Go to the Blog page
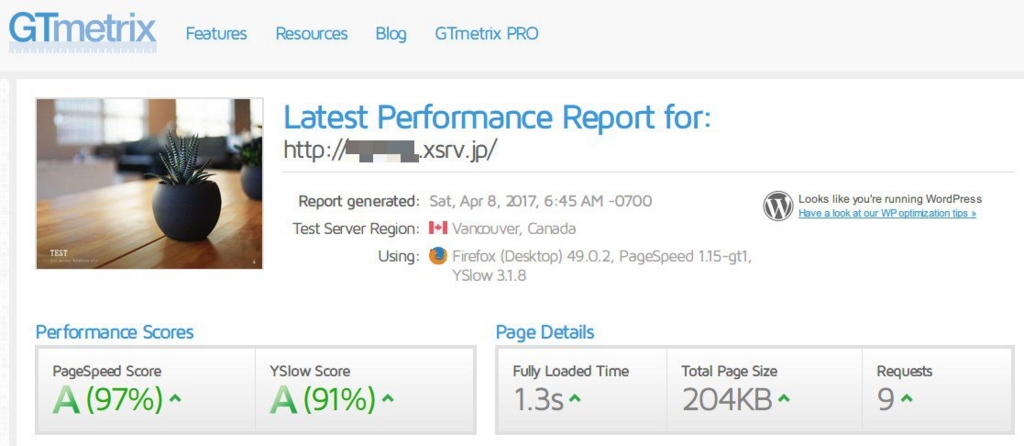Viewport: 1024px width, 446px height. [x=391, y=33]
